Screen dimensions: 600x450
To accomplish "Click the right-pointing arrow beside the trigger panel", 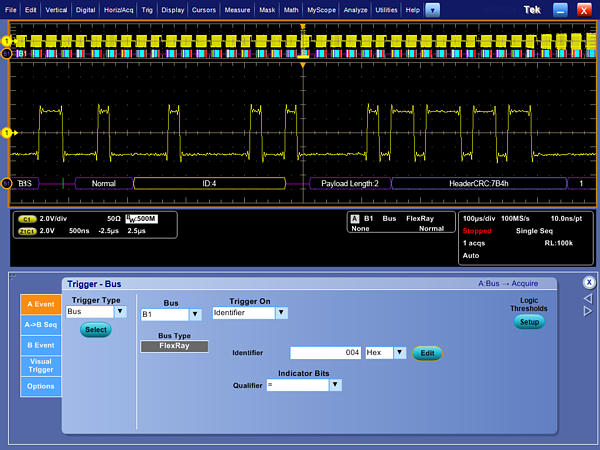I will coord(588,311).
